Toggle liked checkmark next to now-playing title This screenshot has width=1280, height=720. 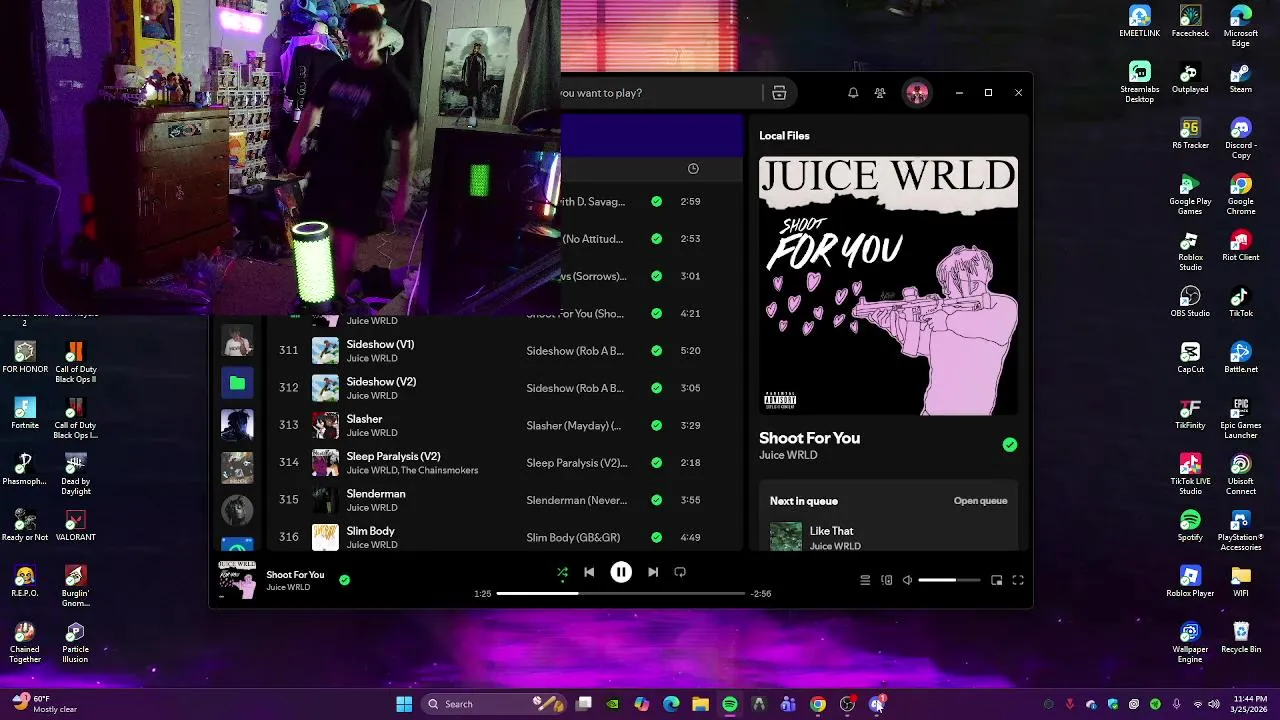(x=344, y=579)
